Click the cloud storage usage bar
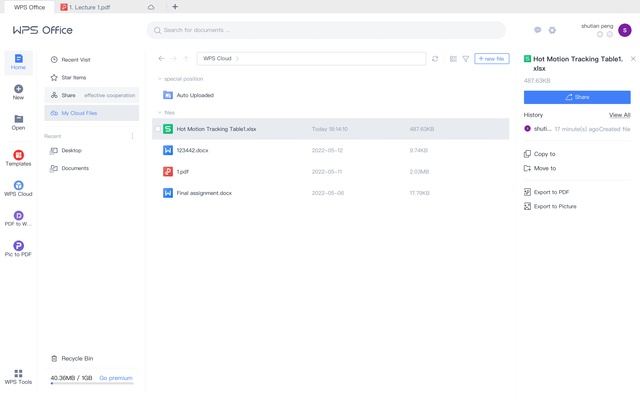This screenshot has width=640, height=400. click(x=92, y=383)
